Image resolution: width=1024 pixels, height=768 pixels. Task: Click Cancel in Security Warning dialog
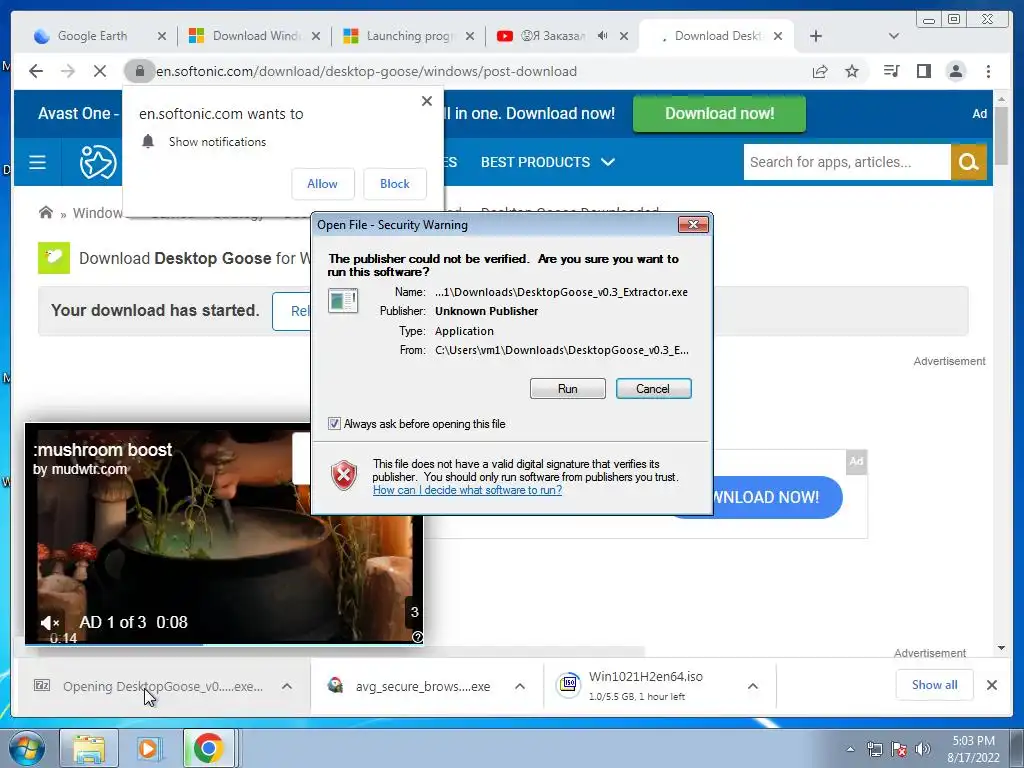[653, 389]
